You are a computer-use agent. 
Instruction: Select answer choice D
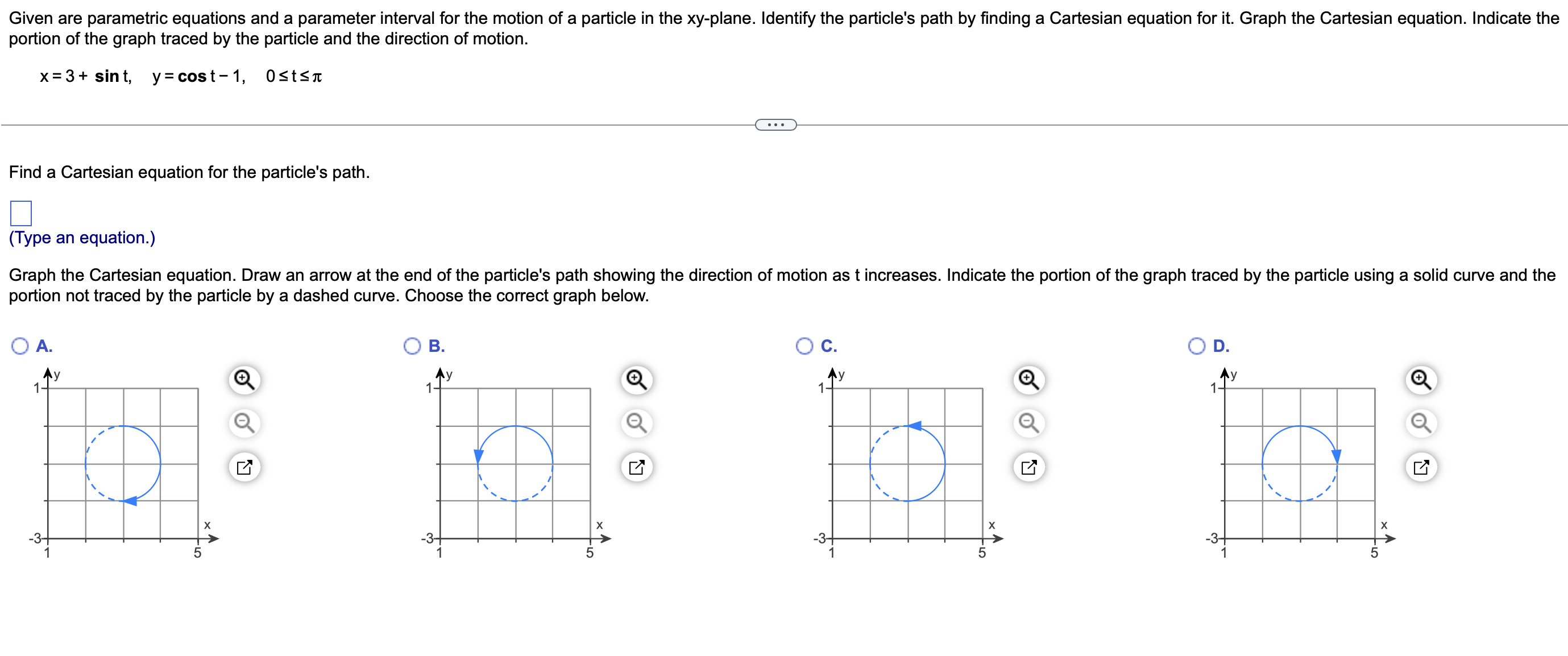tap(1197, 346)
